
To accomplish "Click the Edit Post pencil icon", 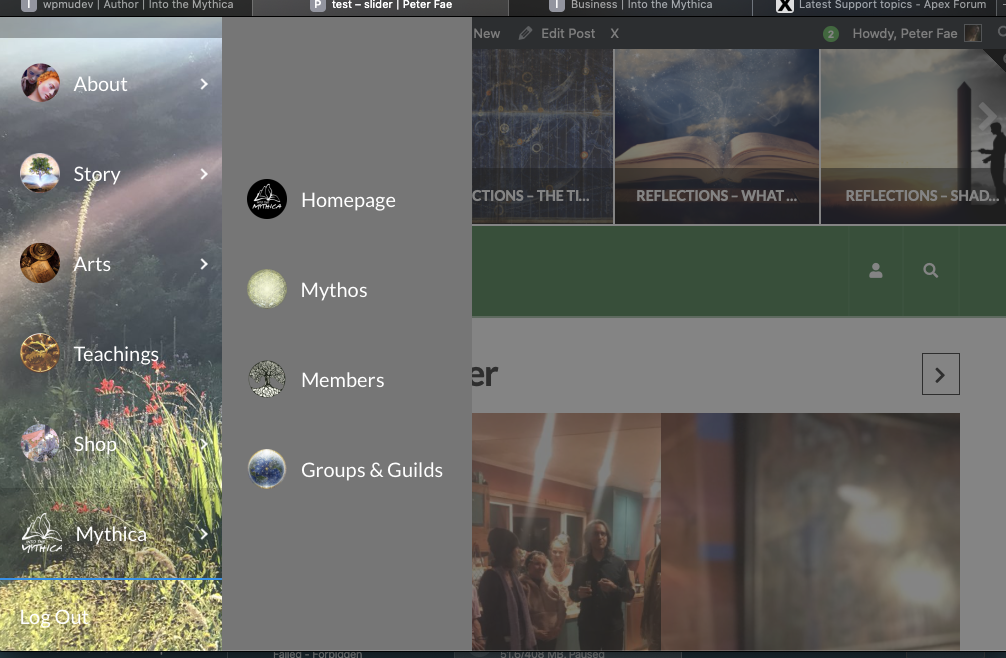I will click(525, 33).
